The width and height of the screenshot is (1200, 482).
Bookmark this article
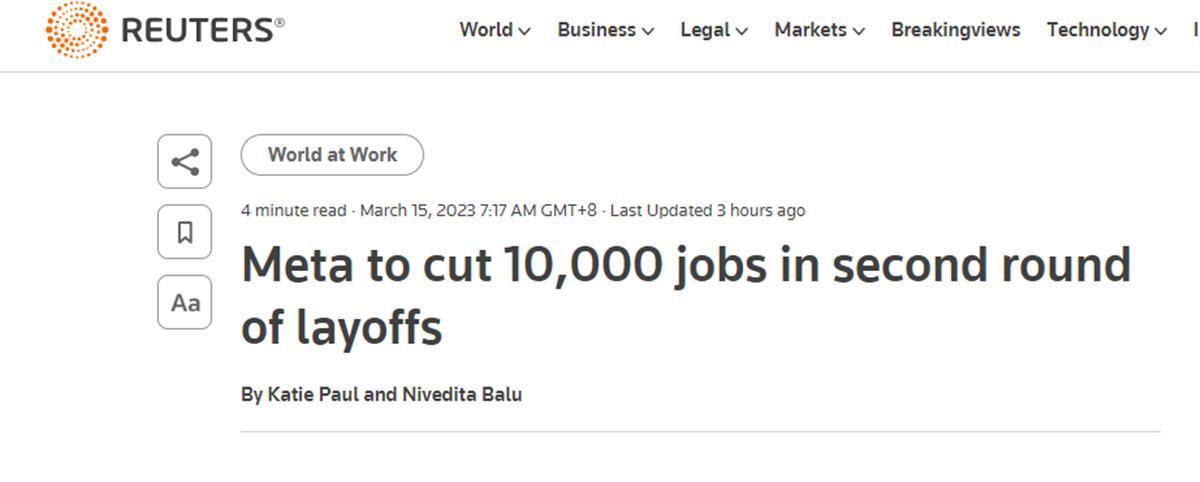tap(185, 232)
